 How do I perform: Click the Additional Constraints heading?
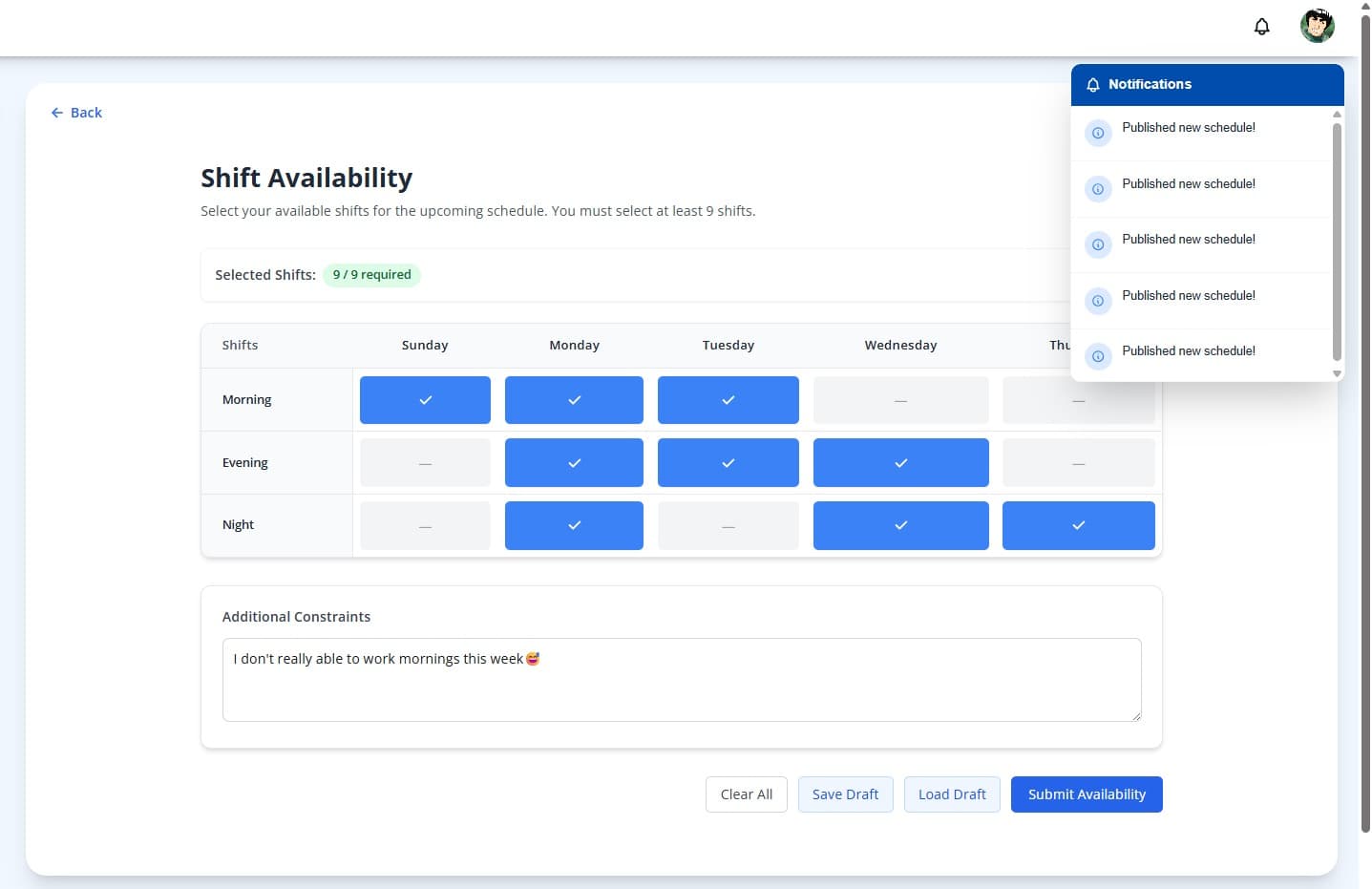click(x=296, y=617)
